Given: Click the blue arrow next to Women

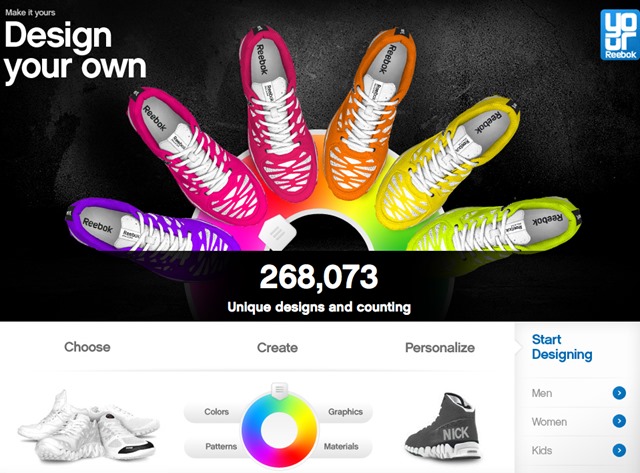Looking at the screenshot, I should pyautogui.click(x=619, y=421).
